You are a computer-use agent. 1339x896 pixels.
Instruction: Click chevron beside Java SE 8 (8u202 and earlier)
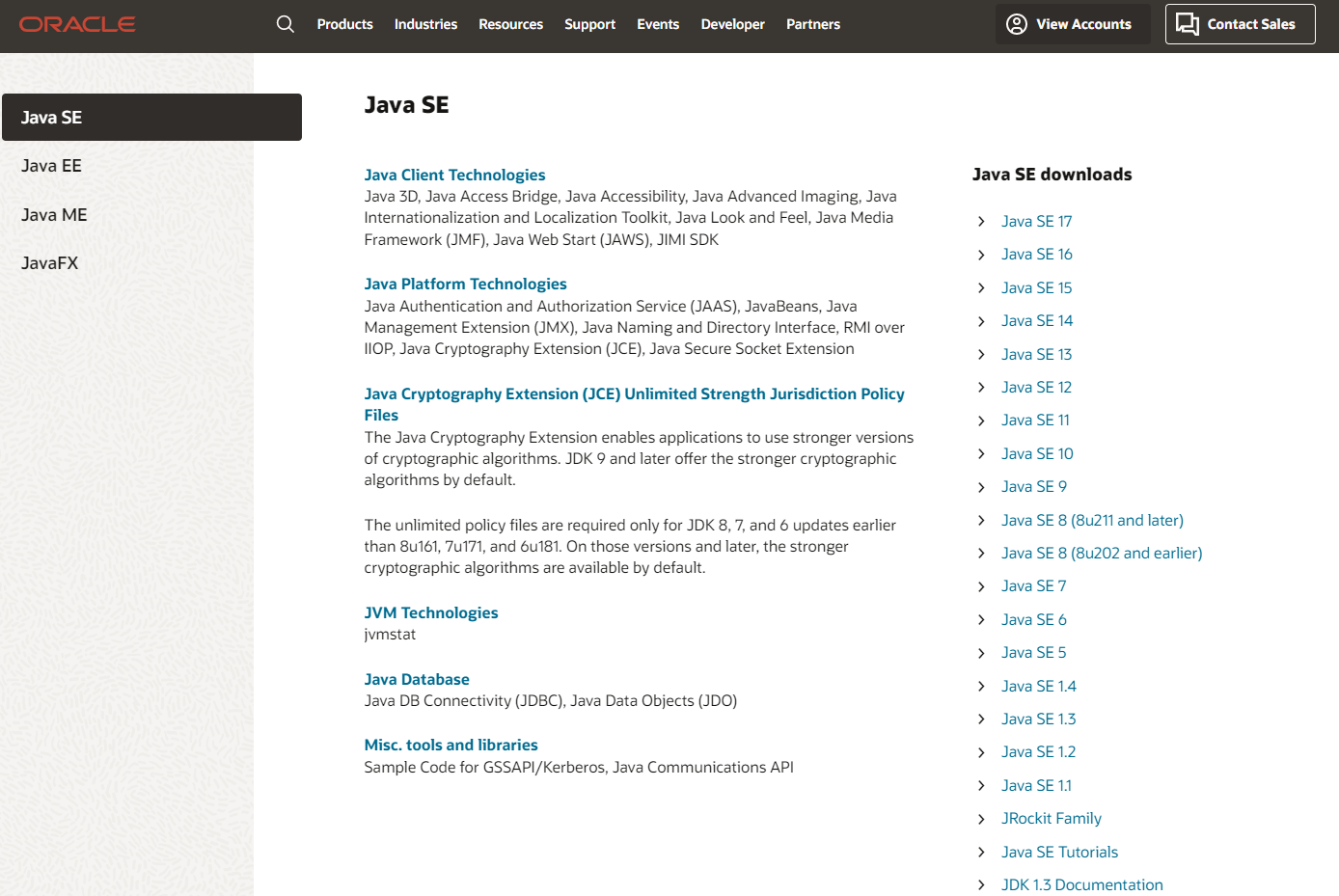[x=981, y=554]
